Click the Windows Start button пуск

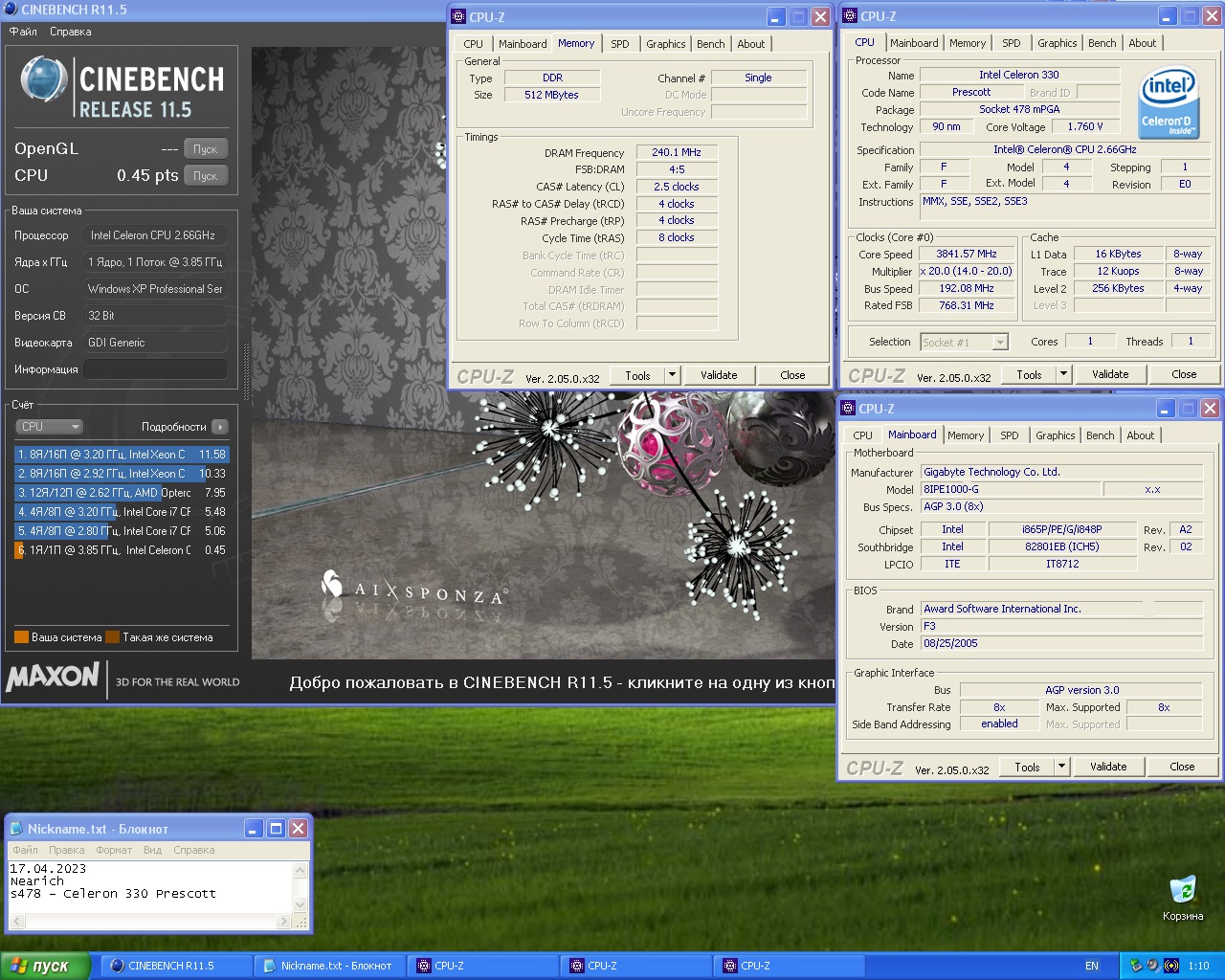click(45, 966)
